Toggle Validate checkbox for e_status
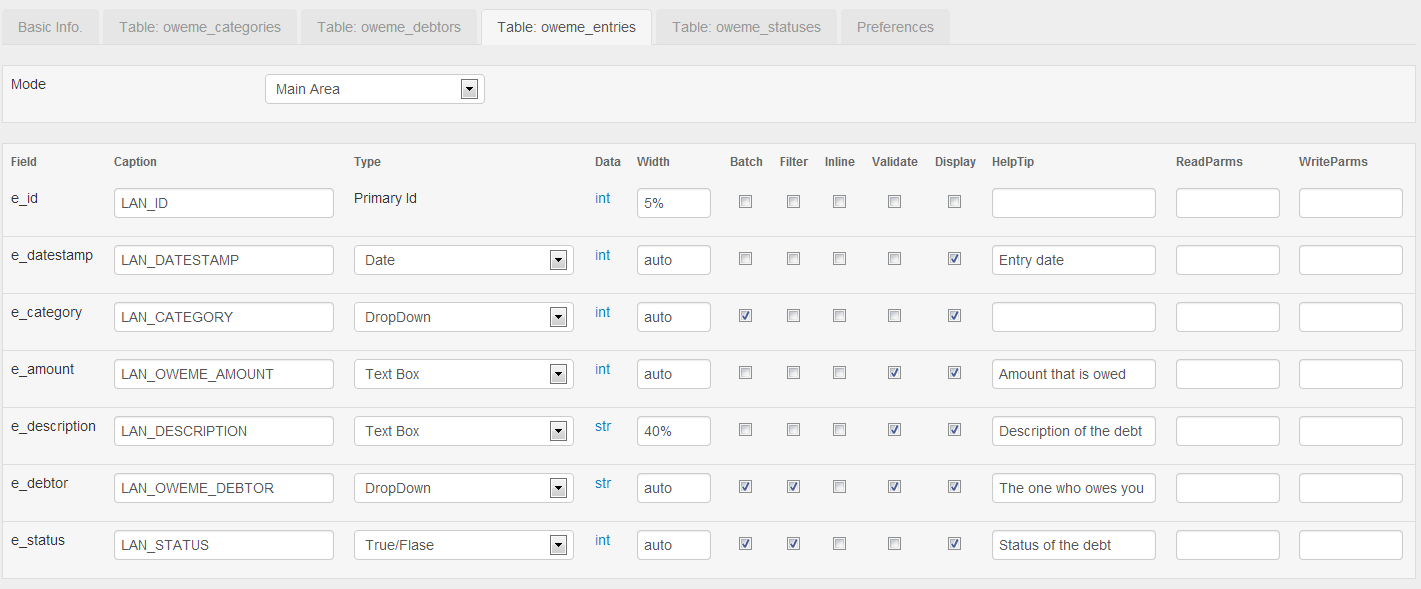1421x589 pixels. tap(895, 544)
